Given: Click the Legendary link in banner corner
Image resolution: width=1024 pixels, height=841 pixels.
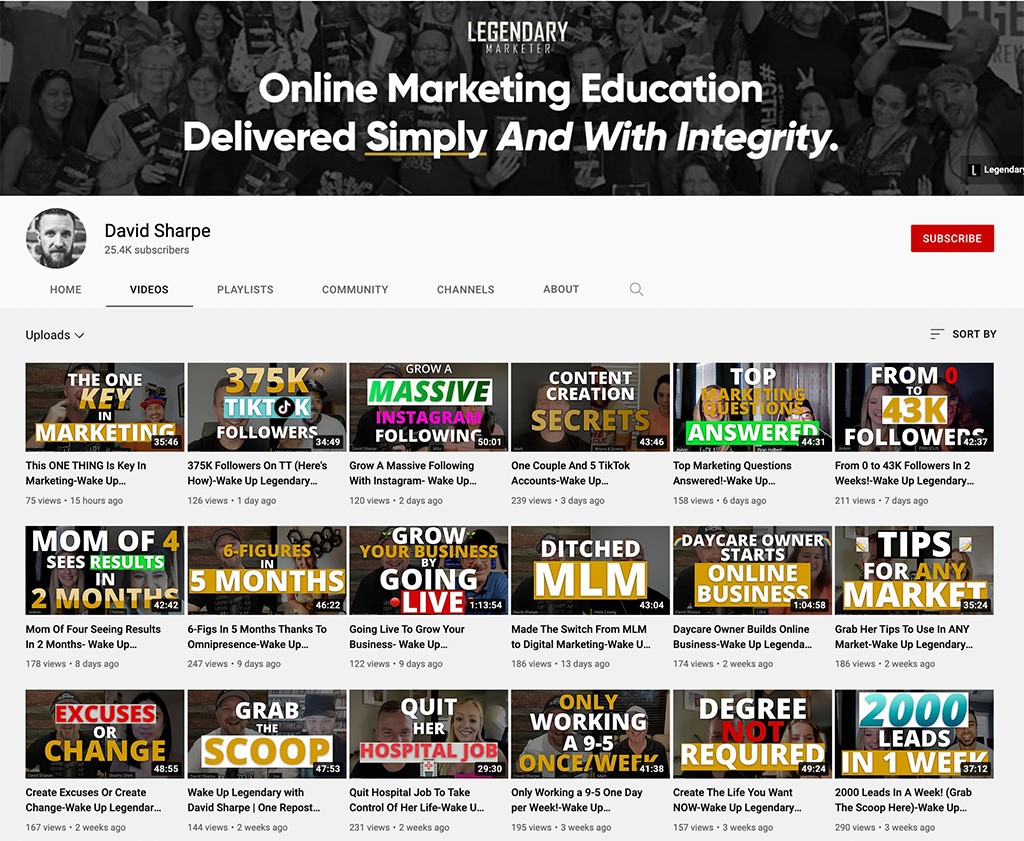Looking at the screenshot, I should (996, 170).
